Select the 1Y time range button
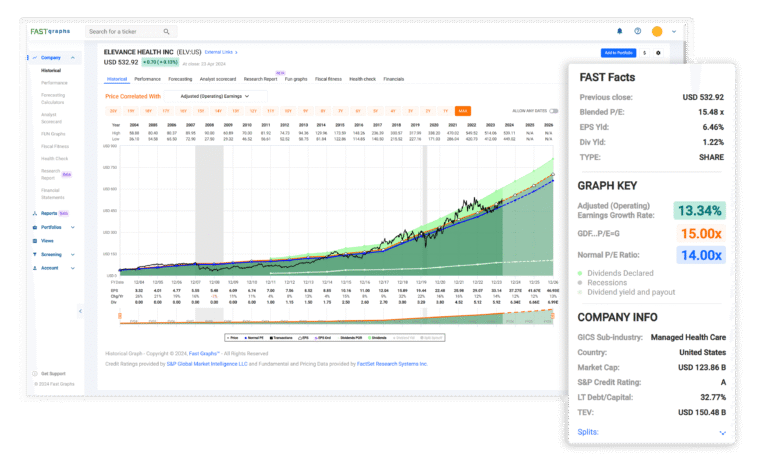 (x=445, y=111)
